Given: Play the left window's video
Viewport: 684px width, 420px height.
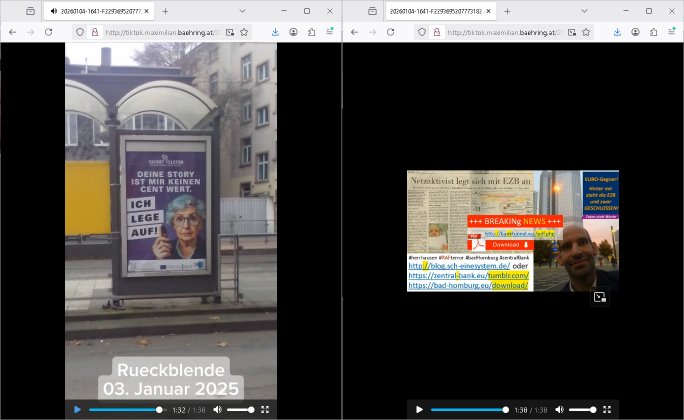Looking at the screenshot, I should (x=77, y=409).
